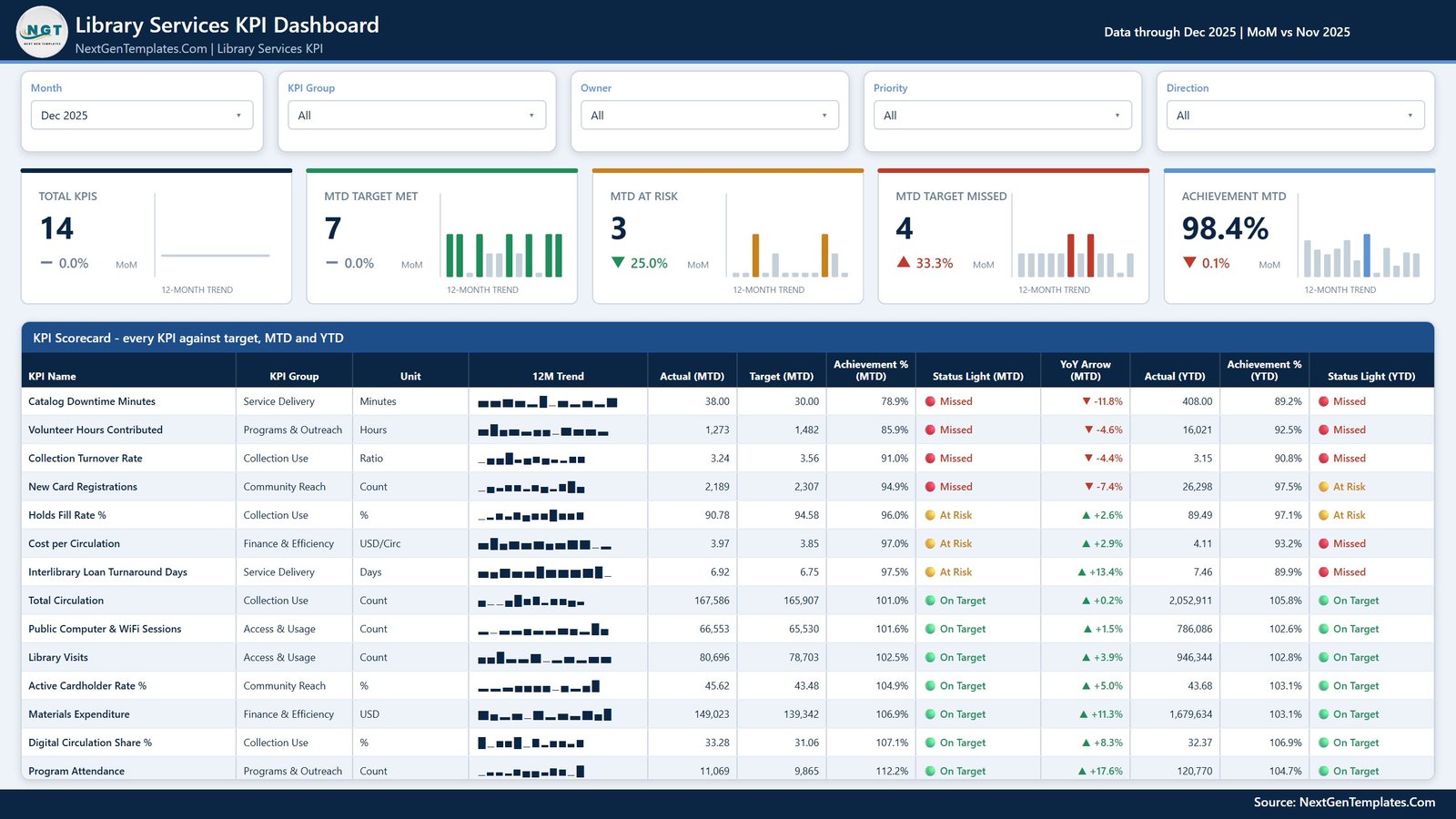Open the Priority filter dropdown
The width and height of the screenshot is (1456, 819).
click(x=1003, y=116)
